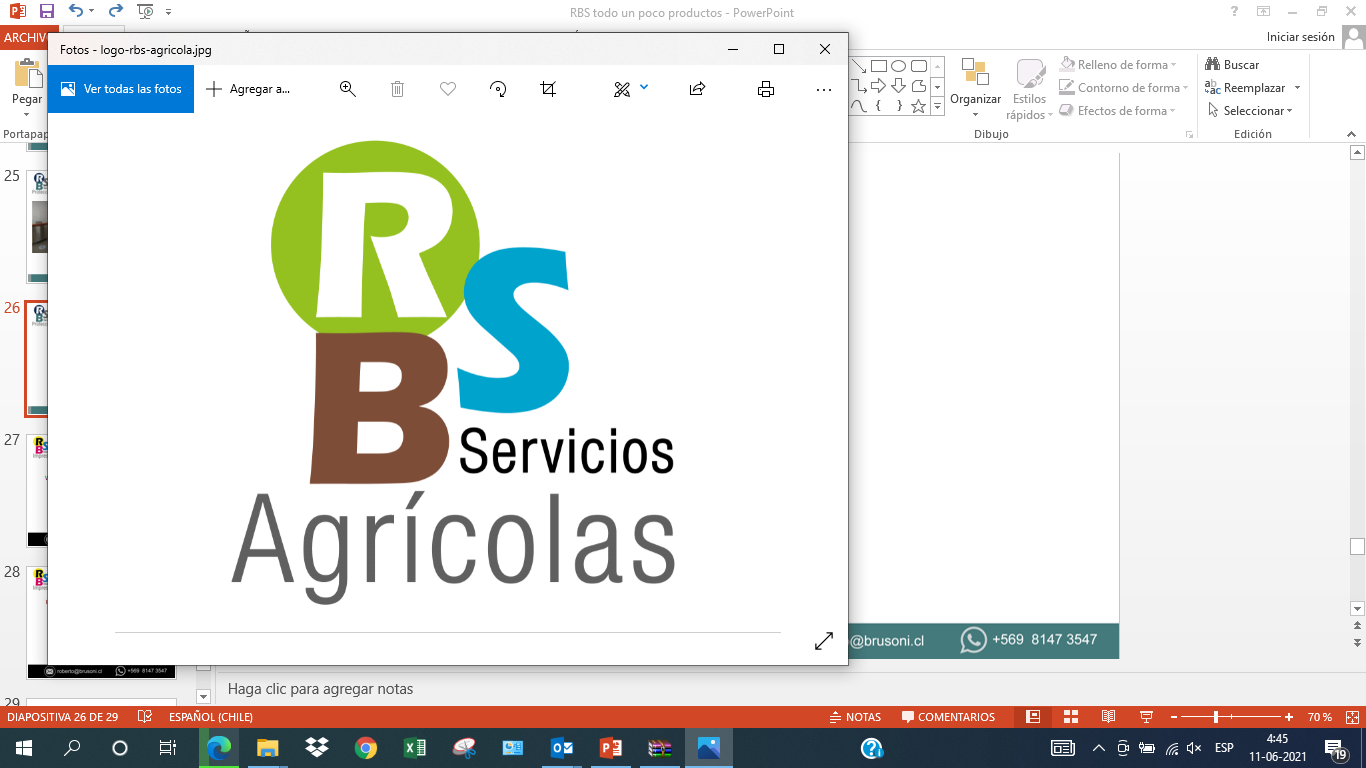Open the Reemplazar dropdown arrow
Viewport: 1366px width, 768px height.
(1297, 88)
